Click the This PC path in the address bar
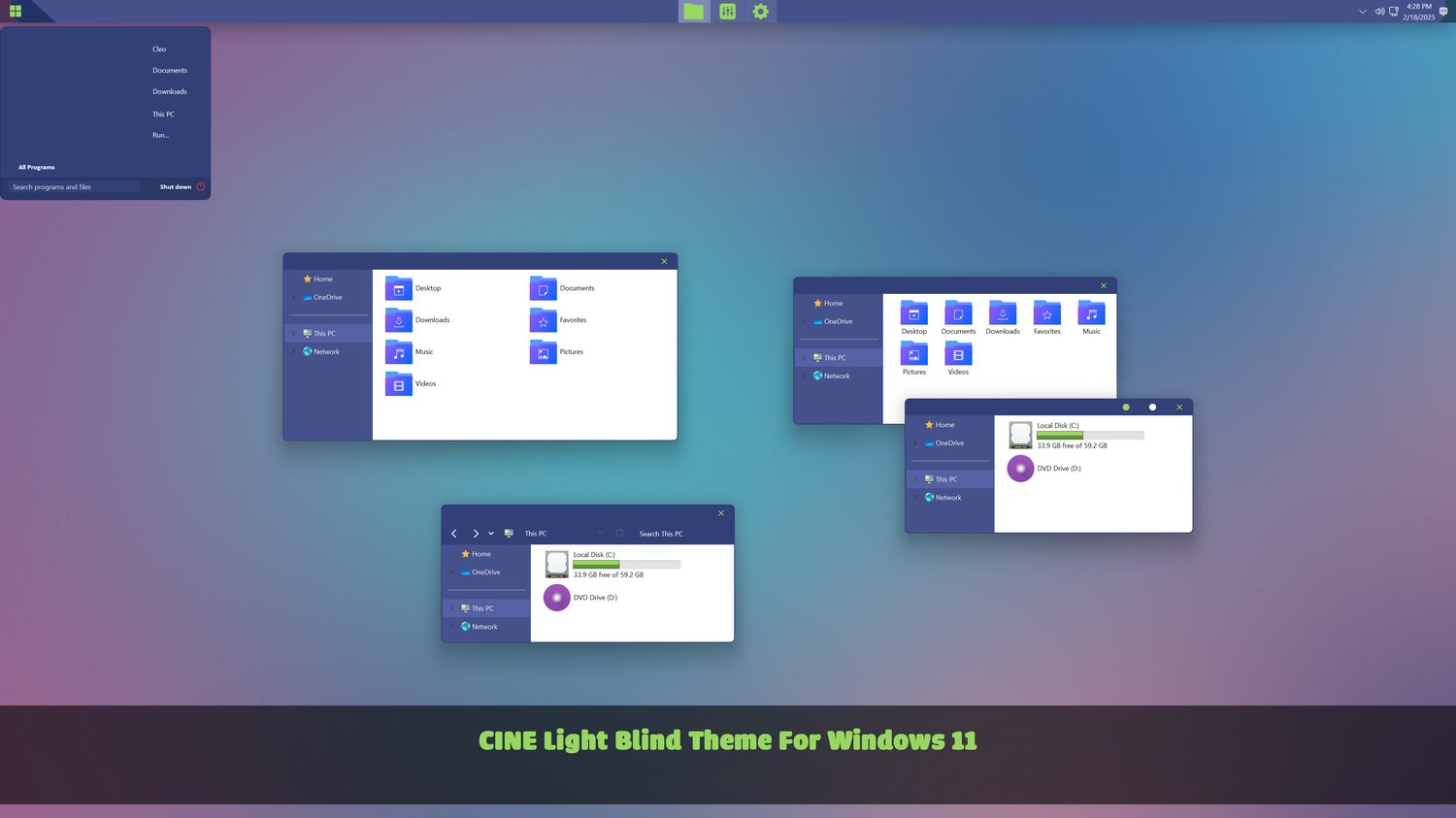Image resolution: width=1456 pixels, height=818 pixels. pos(536,534)
